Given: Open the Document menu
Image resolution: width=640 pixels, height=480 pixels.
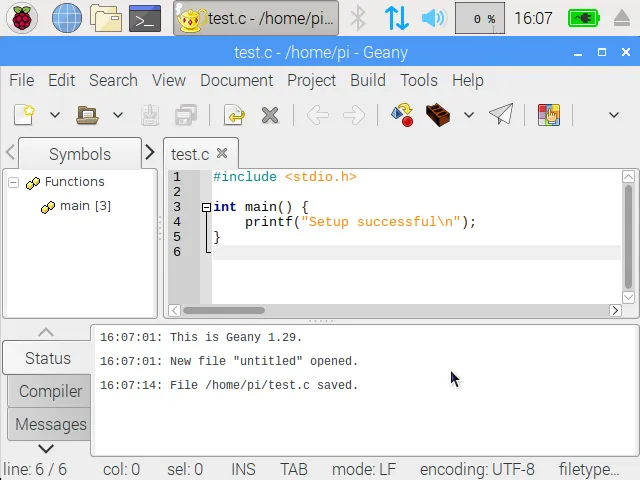Looking at the screenshot, I should [236, 80].
